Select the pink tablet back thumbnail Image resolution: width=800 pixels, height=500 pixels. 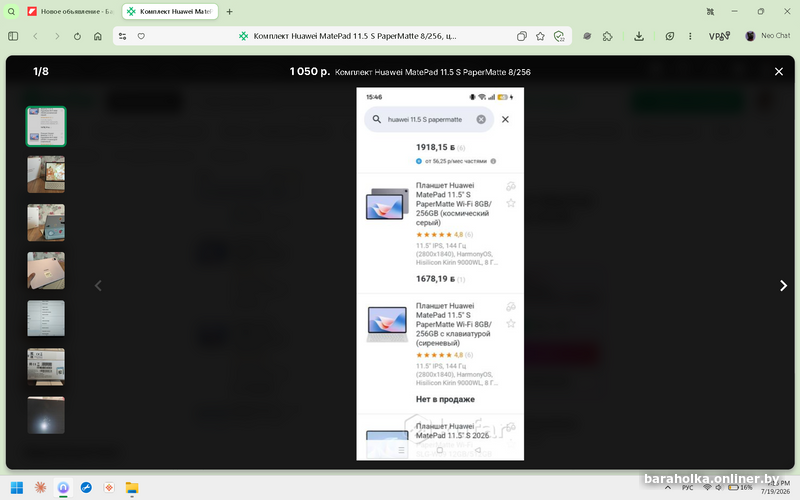tap(46, 270)
